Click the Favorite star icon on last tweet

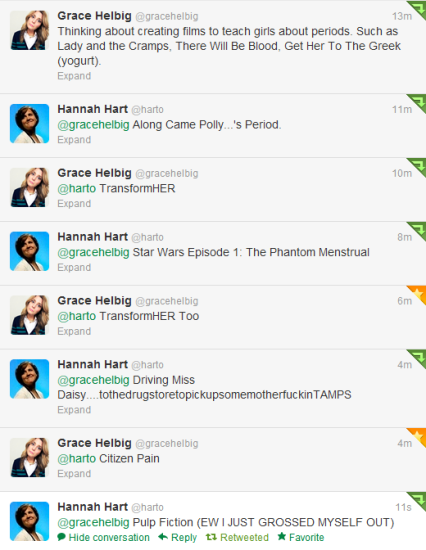pyautogui.click(x=281, y=536)
